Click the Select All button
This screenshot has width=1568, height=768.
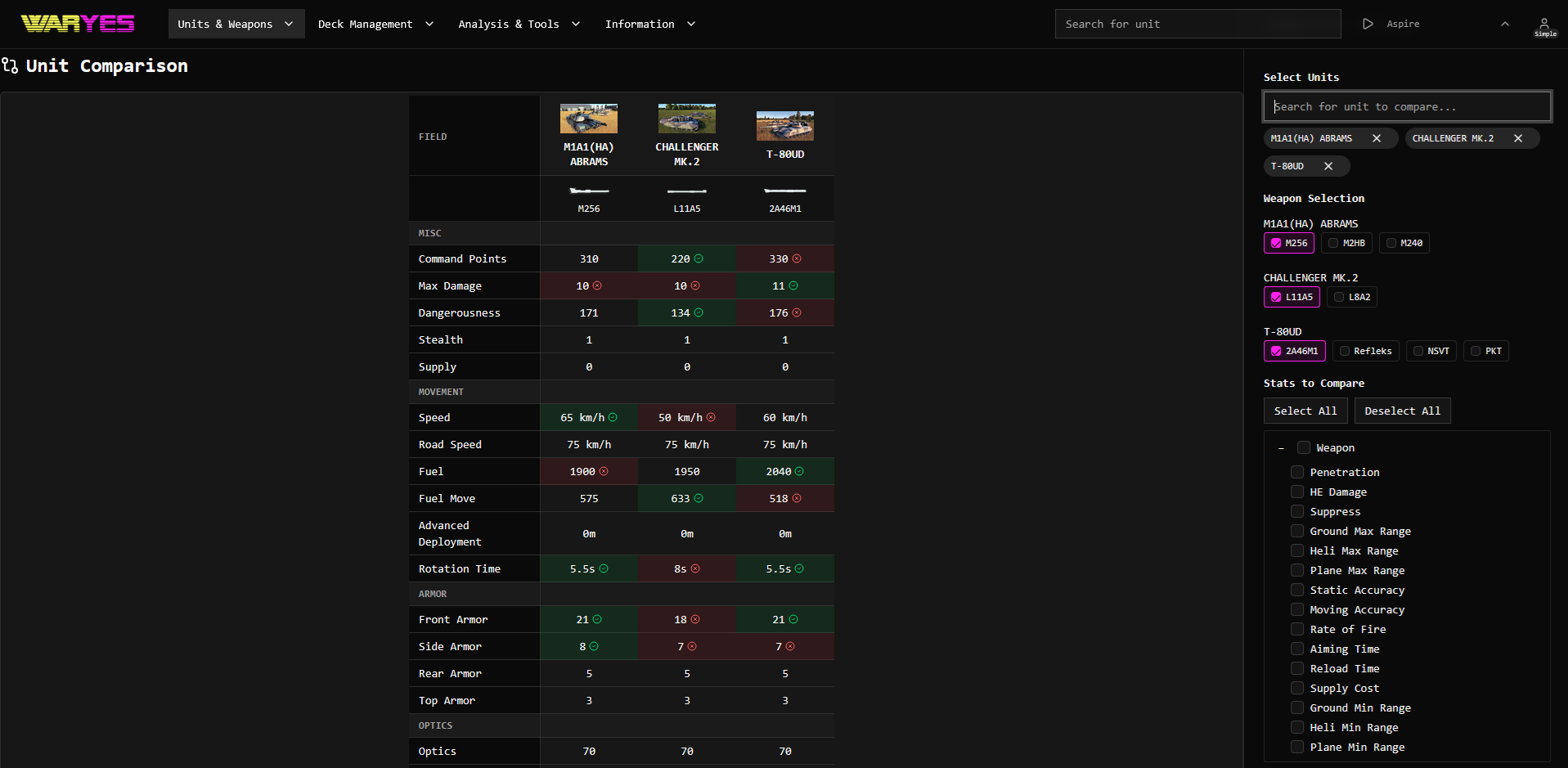pos(1305,411)
